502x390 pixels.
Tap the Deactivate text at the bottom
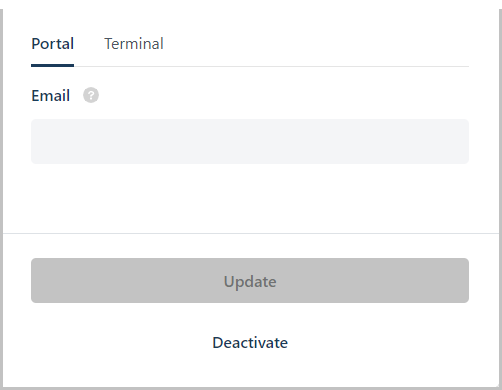pos(250,343)
